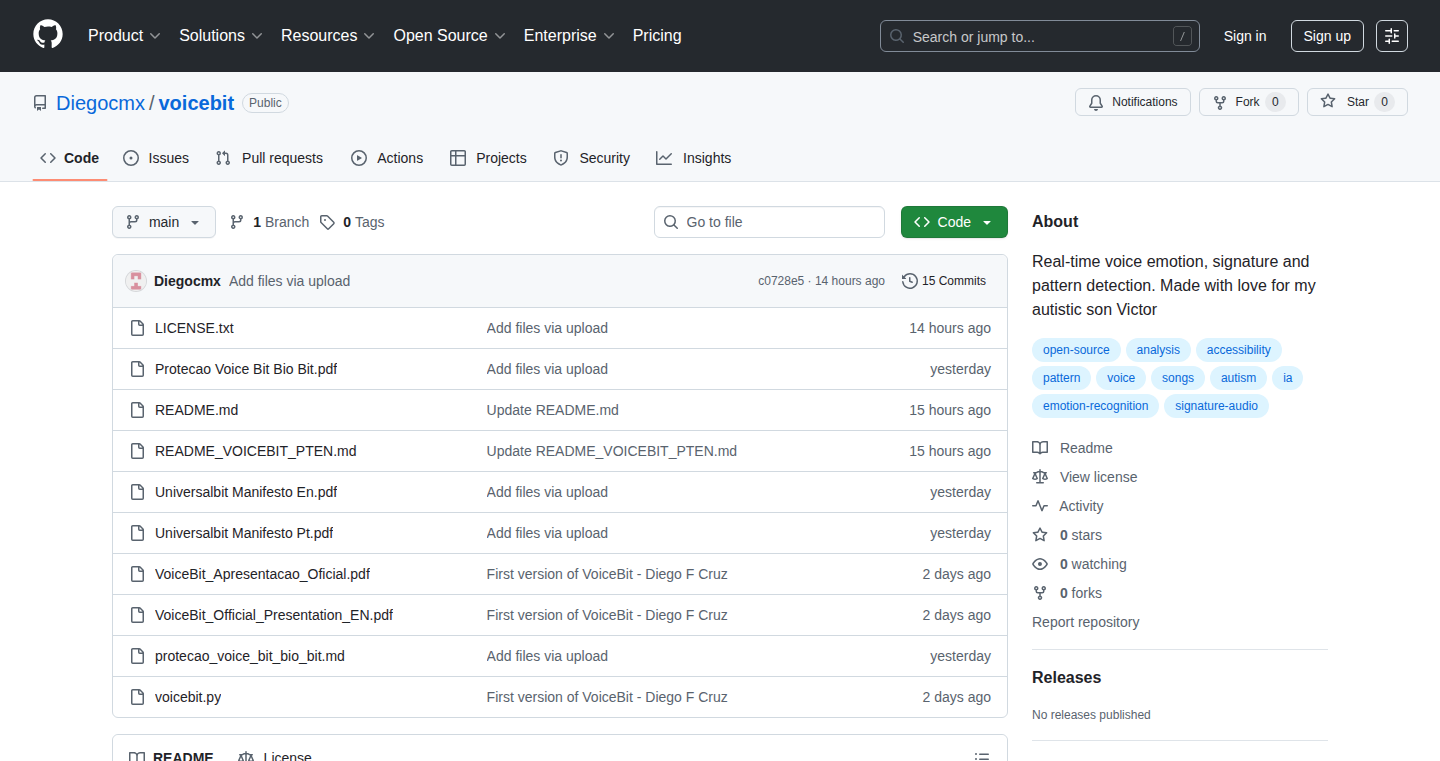The height and width of the screenshot is (761, 1440).
Task: Focus the Search or jump to field
Action: [1040, 36]
